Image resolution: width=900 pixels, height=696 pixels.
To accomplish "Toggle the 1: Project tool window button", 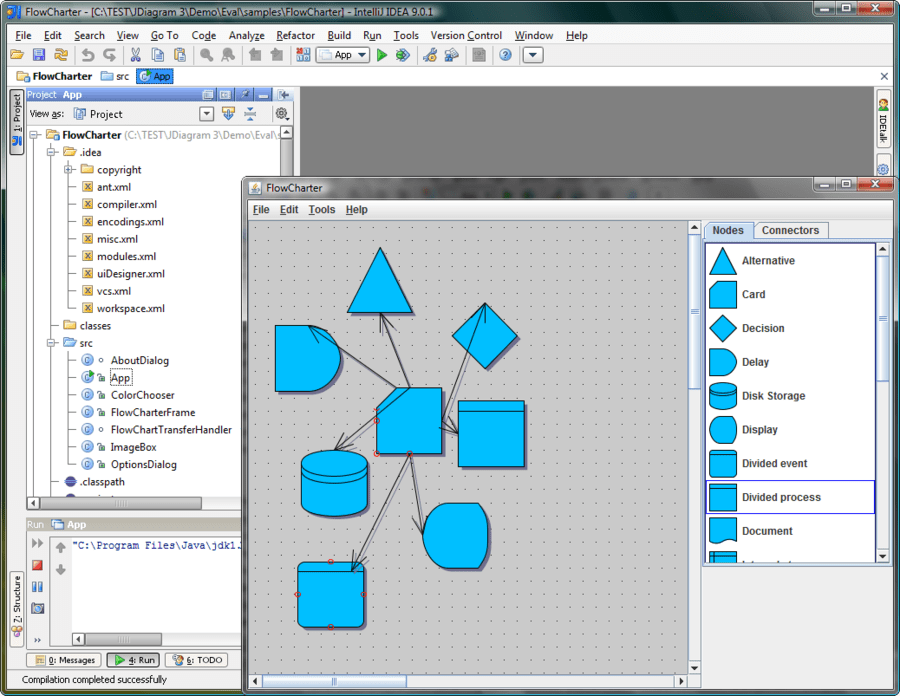I will coord(17,122).
